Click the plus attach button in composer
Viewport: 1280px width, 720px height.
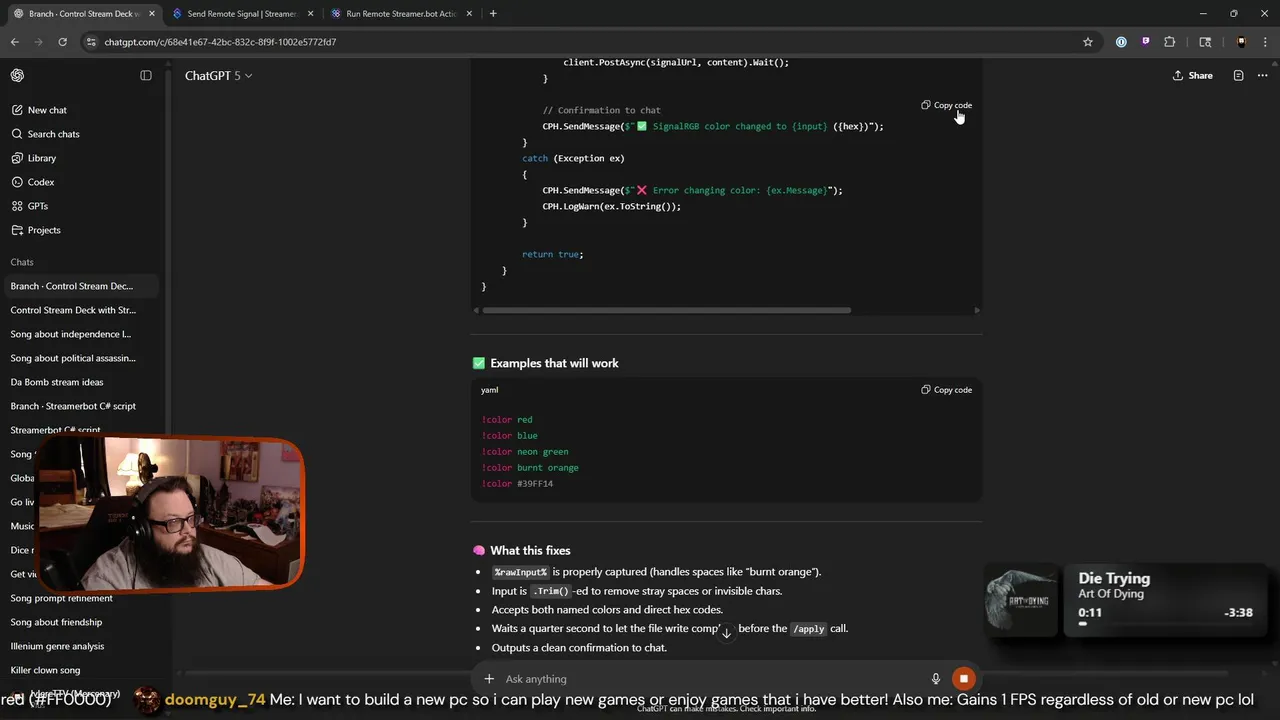[x=489, y=679]
